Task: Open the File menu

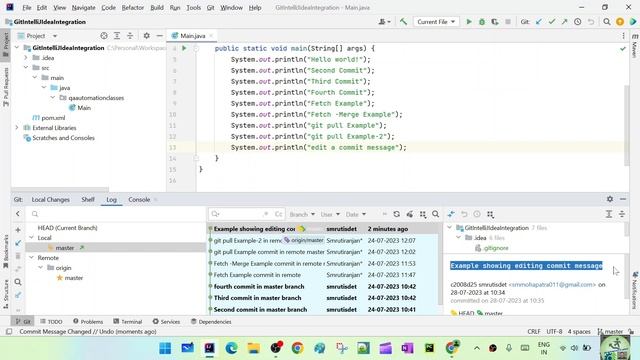Action: tap(27, 8)
